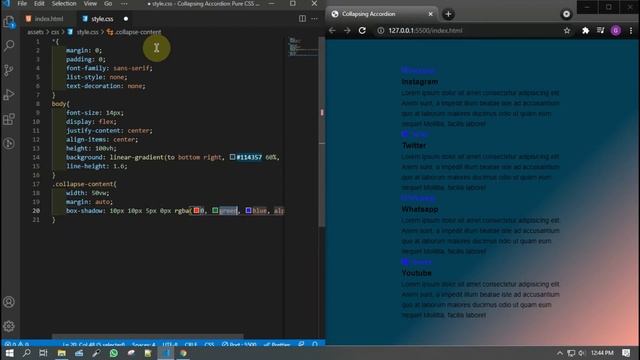Open color picker for #114357 swatch
Viewport: 640px width, 360px height.
(232, 157)
